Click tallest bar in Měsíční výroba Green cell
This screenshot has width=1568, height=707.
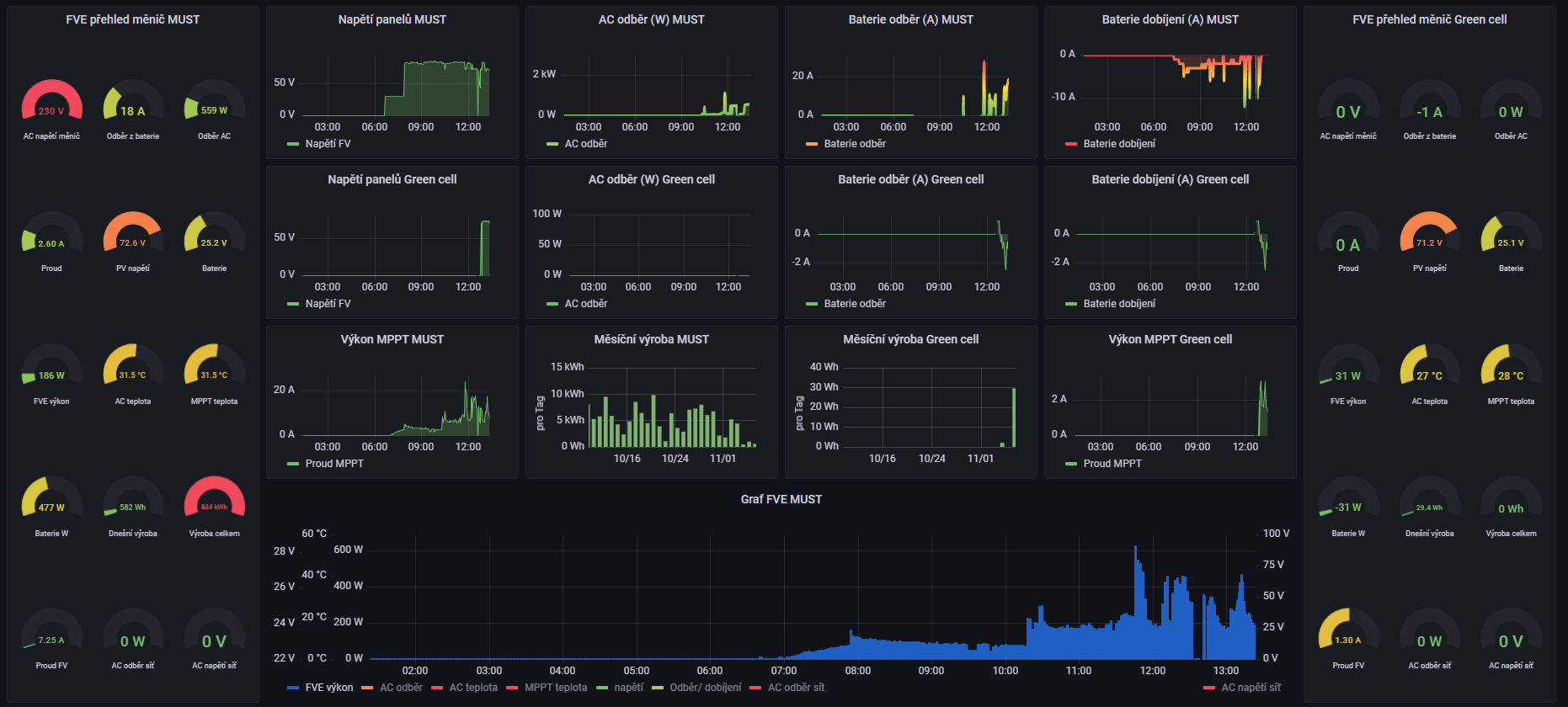pos(1014,417)
